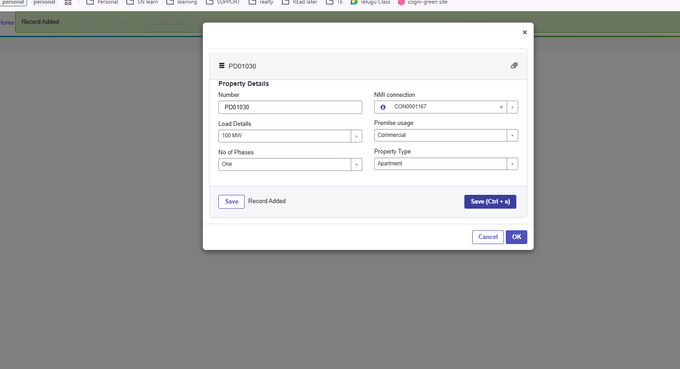Click the paperclip attachment icon
The image size is (680, 369).
coord(514,65)
